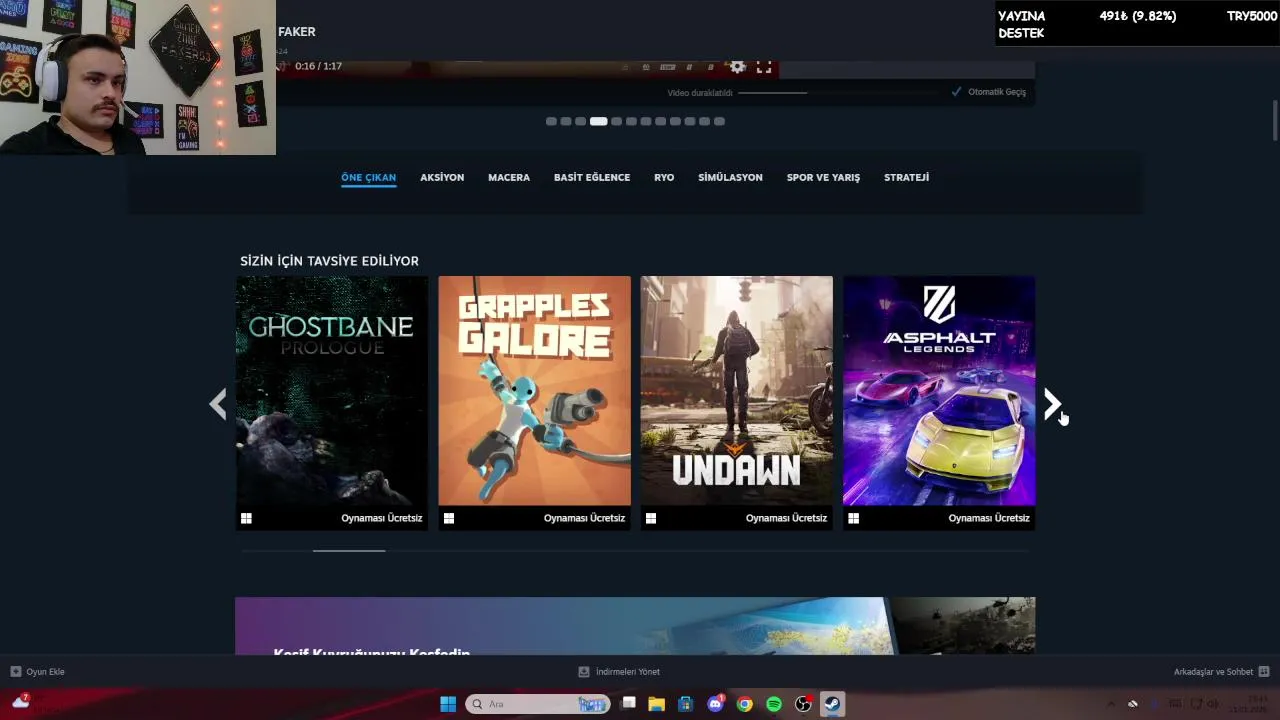Open the MACERA category tab
Viewport: 1280px width, 720px height.
tap(509, 177)
